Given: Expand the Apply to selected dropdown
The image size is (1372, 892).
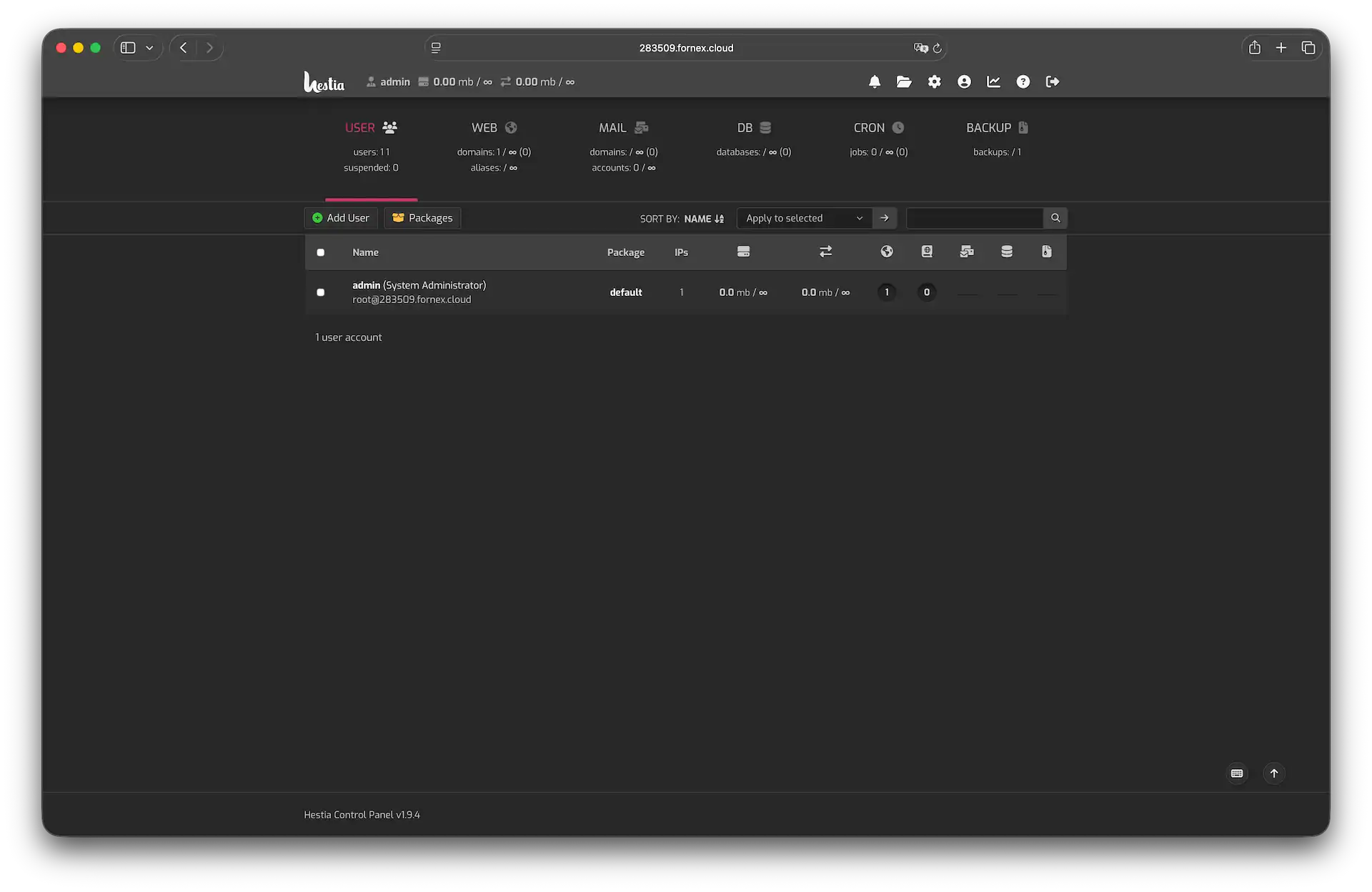Looking at the screenshot, I should [804, 218].
